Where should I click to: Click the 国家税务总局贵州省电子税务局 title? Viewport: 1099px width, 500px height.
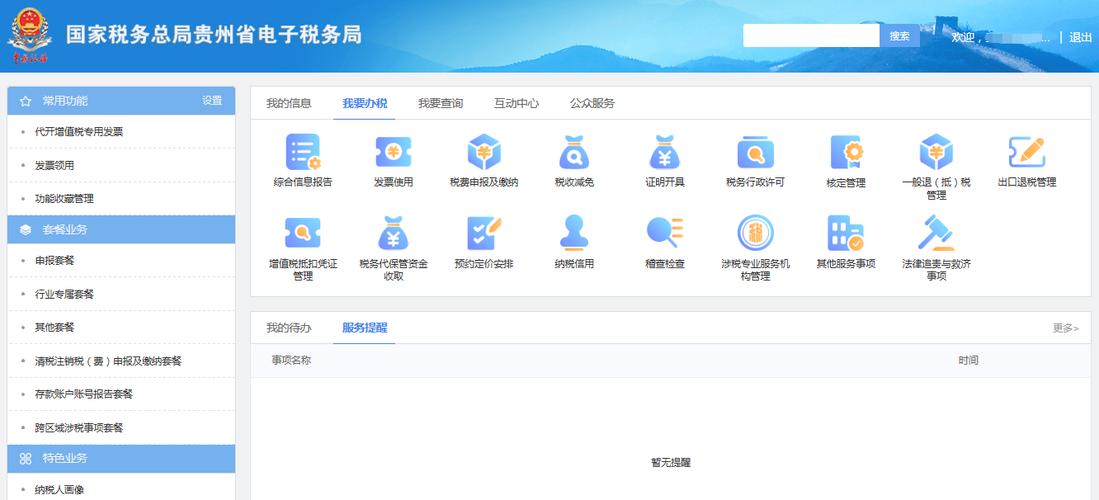click(x=214, y=34)
